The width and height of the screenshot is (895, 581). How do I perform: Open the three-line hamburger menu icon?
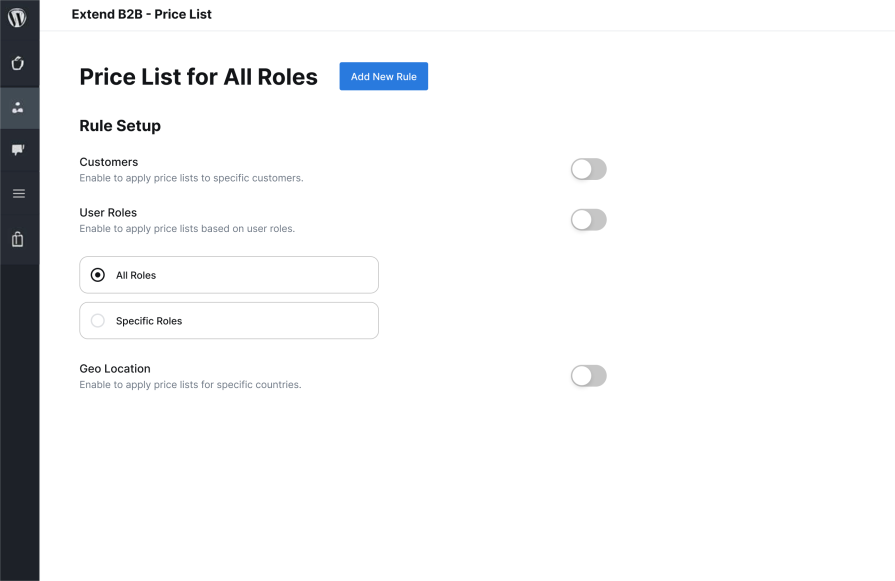pyautogui.click(x=19, y=193)
